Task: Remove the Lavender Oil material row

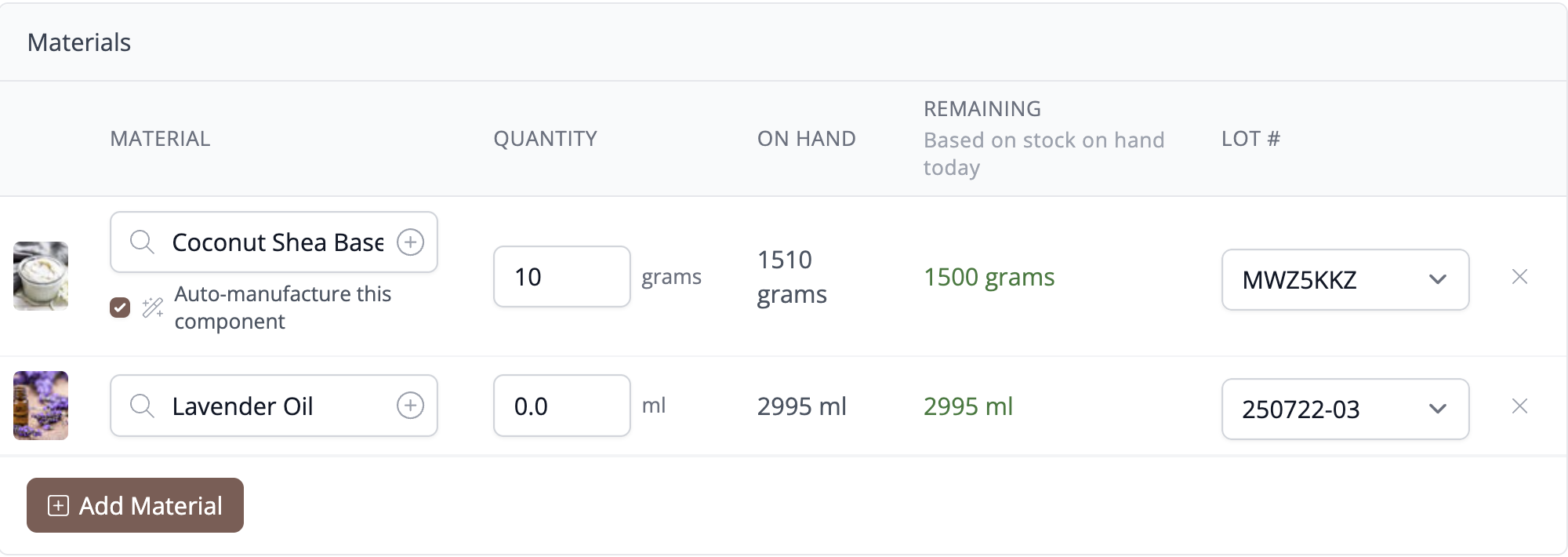Action: coord(1519,406)
